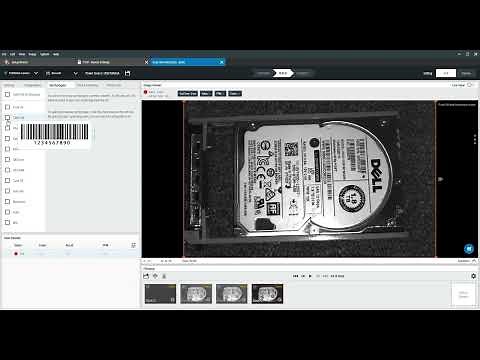Sort by the last results table column header
This screenshot has height=360, width=480.
click(106, 245)
